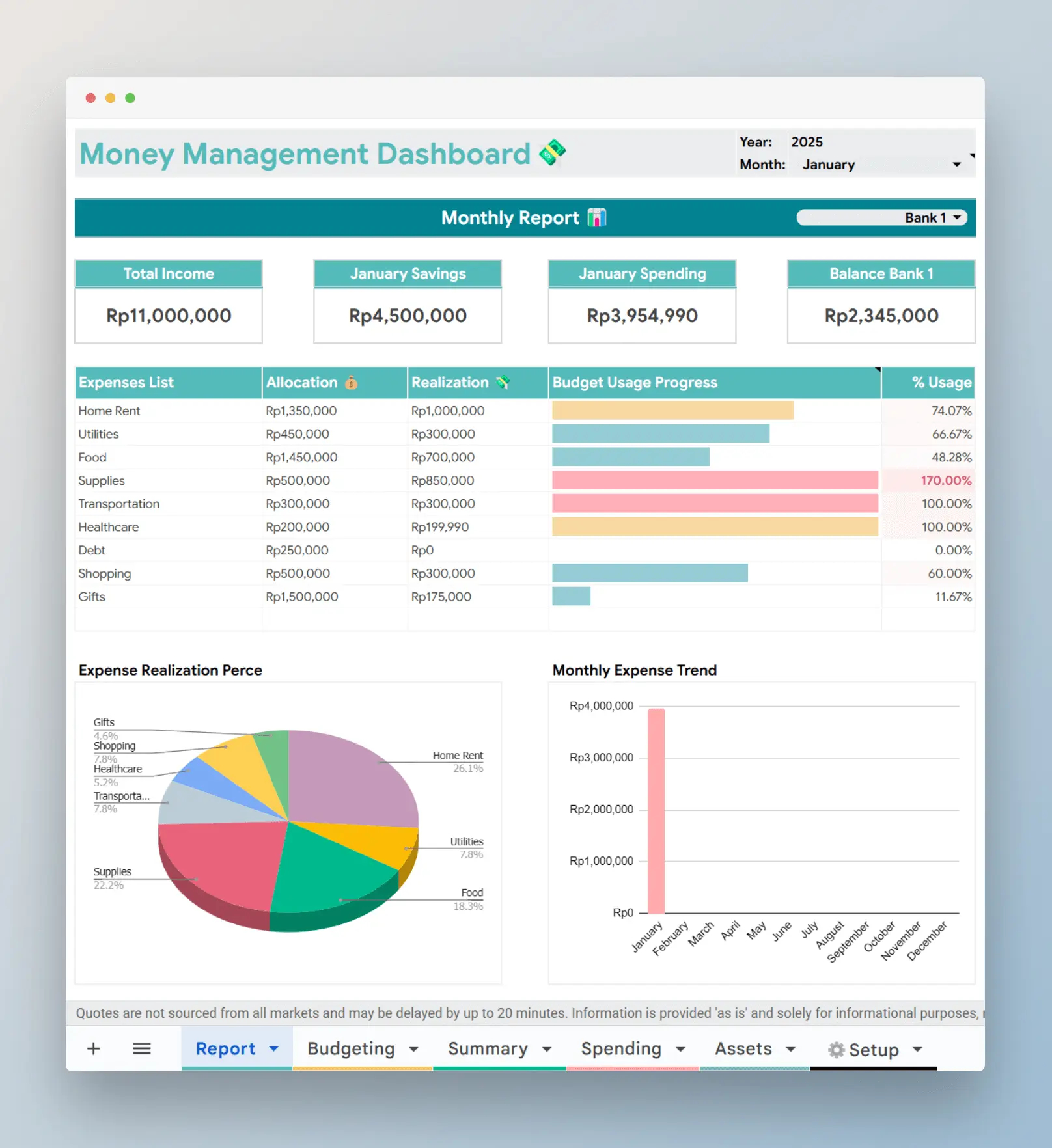Viewport: 1052px width, 1148px height.
Task: Click the Balance Bank 1 value Rp2,345,000
Action: point(881,316)
